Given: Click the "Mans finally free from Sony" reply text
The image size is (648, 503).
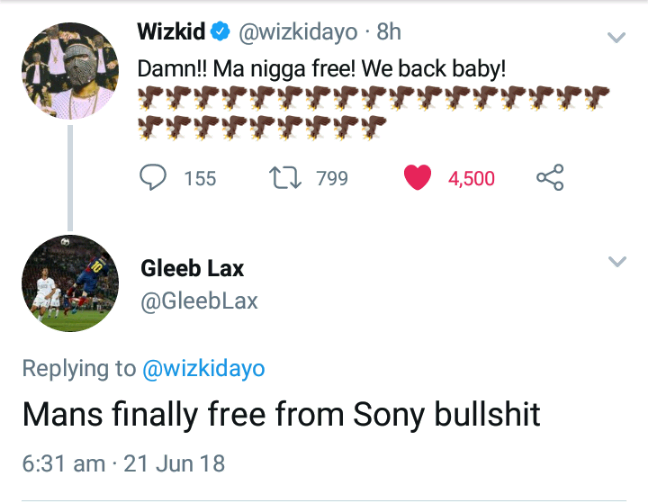Looking at the screenshot, I should 280,414.
